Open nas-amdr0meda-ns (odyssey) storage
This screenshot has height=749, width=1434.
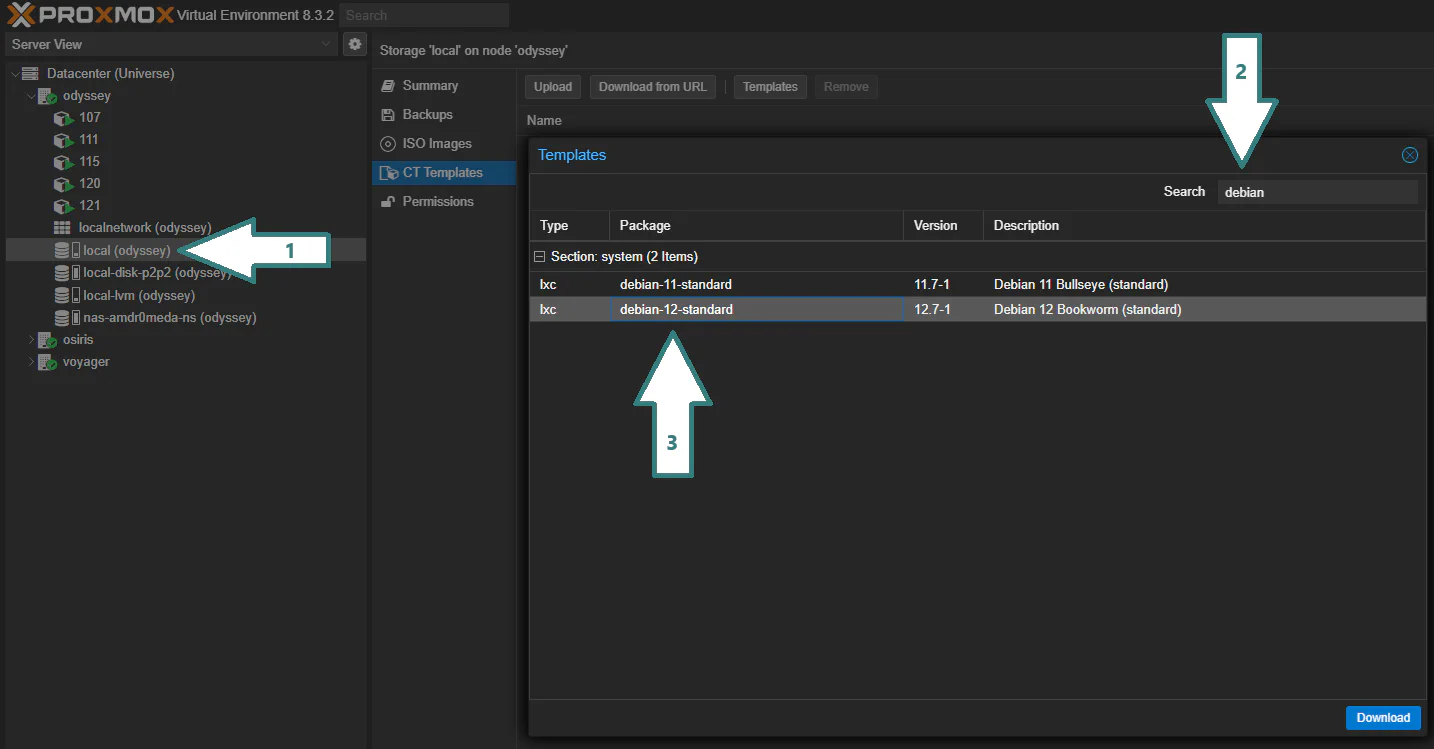(x=170, y=318)
